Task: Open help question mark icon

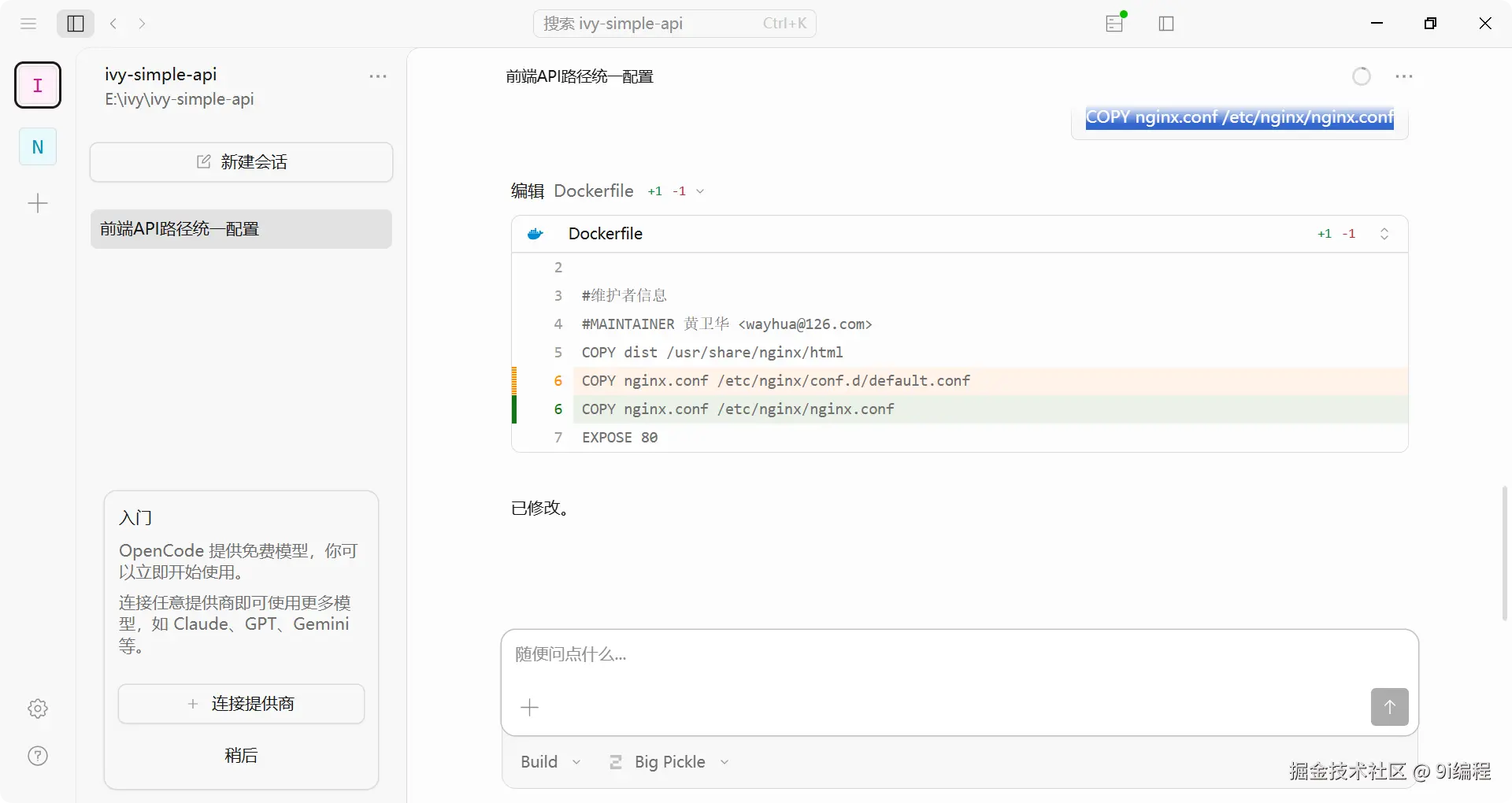Action: (38, 756)
